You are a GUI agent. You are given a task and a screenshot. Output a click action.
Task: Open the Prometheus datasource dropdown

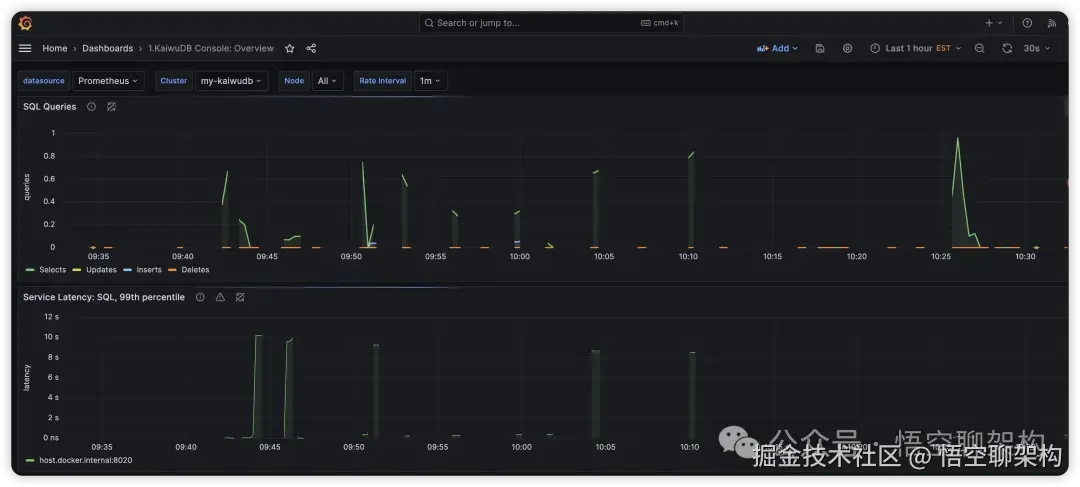108,81
